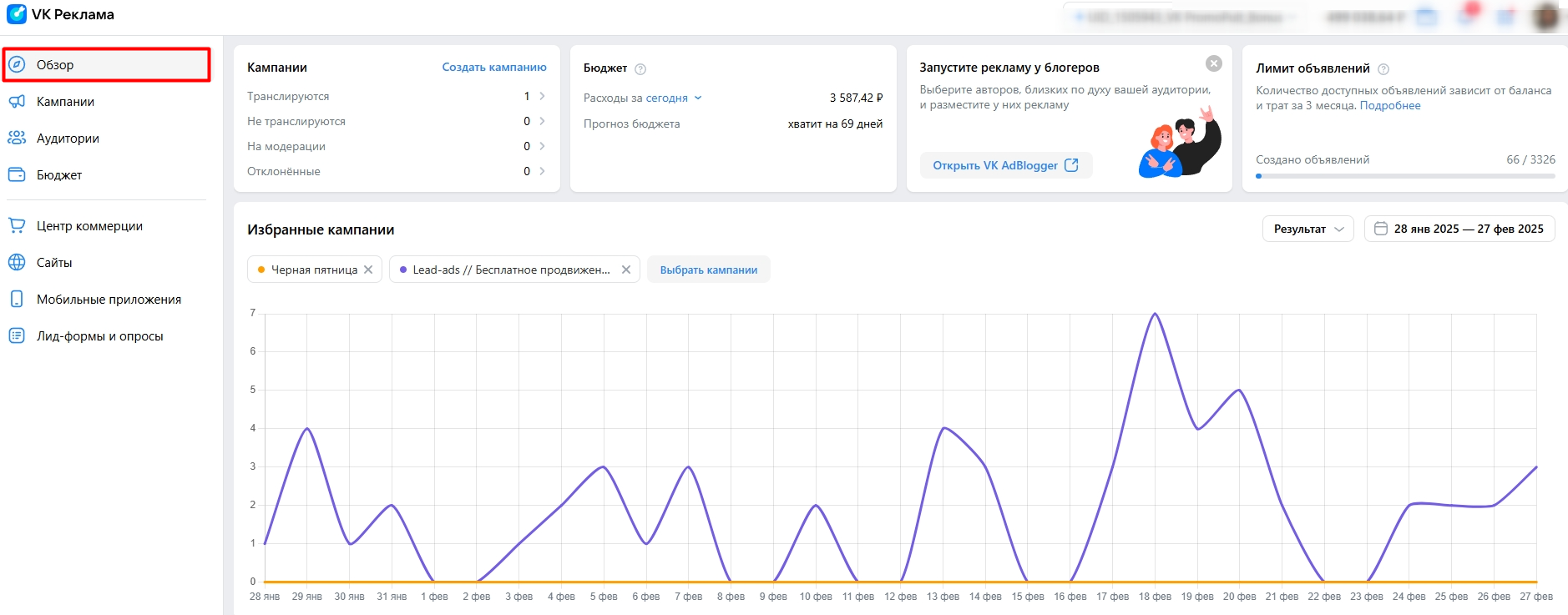This screenshot has height=615, width=1568.
Task: Click the Центр коммерции cart icon
Action: pyautogui.click(x=17, y=226)
